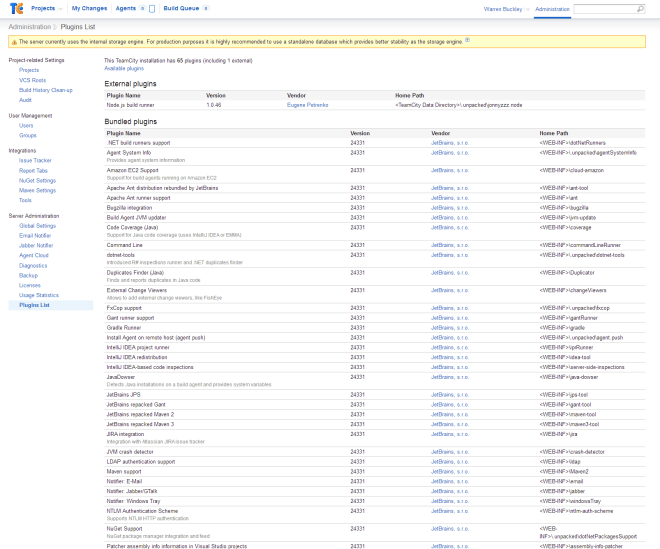Open Jabber Notifier settings
The height and width of the screenshot is (549, 660).
click(36, 246)
